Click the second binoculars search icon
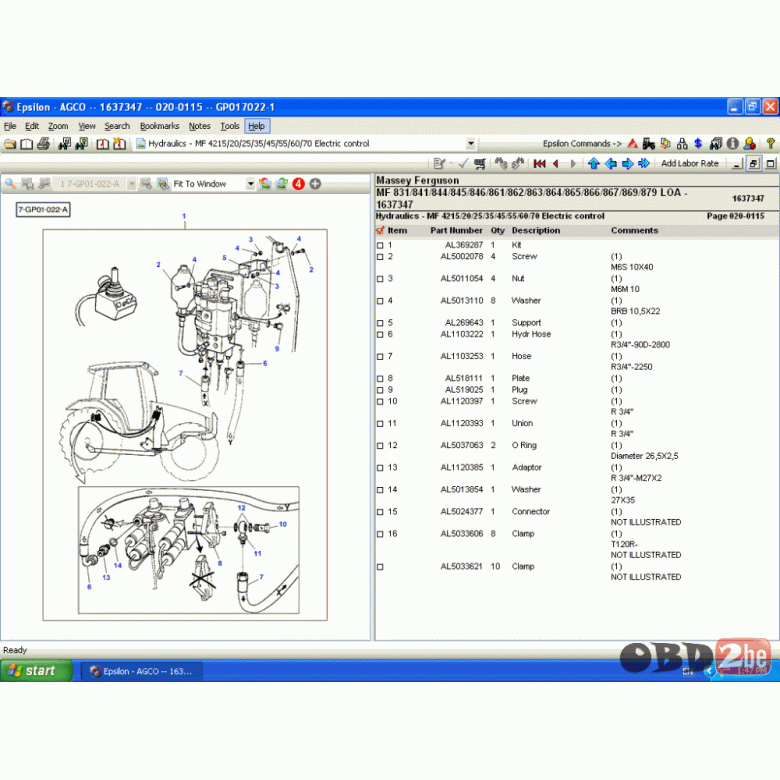Image resolution: width=780 pixels, height=780 pixels. tap(81, 144)
